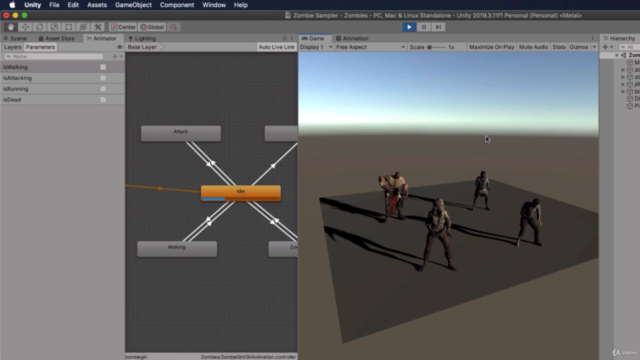
Task: Toggle Center pivot mode
Action: point(123,27)
